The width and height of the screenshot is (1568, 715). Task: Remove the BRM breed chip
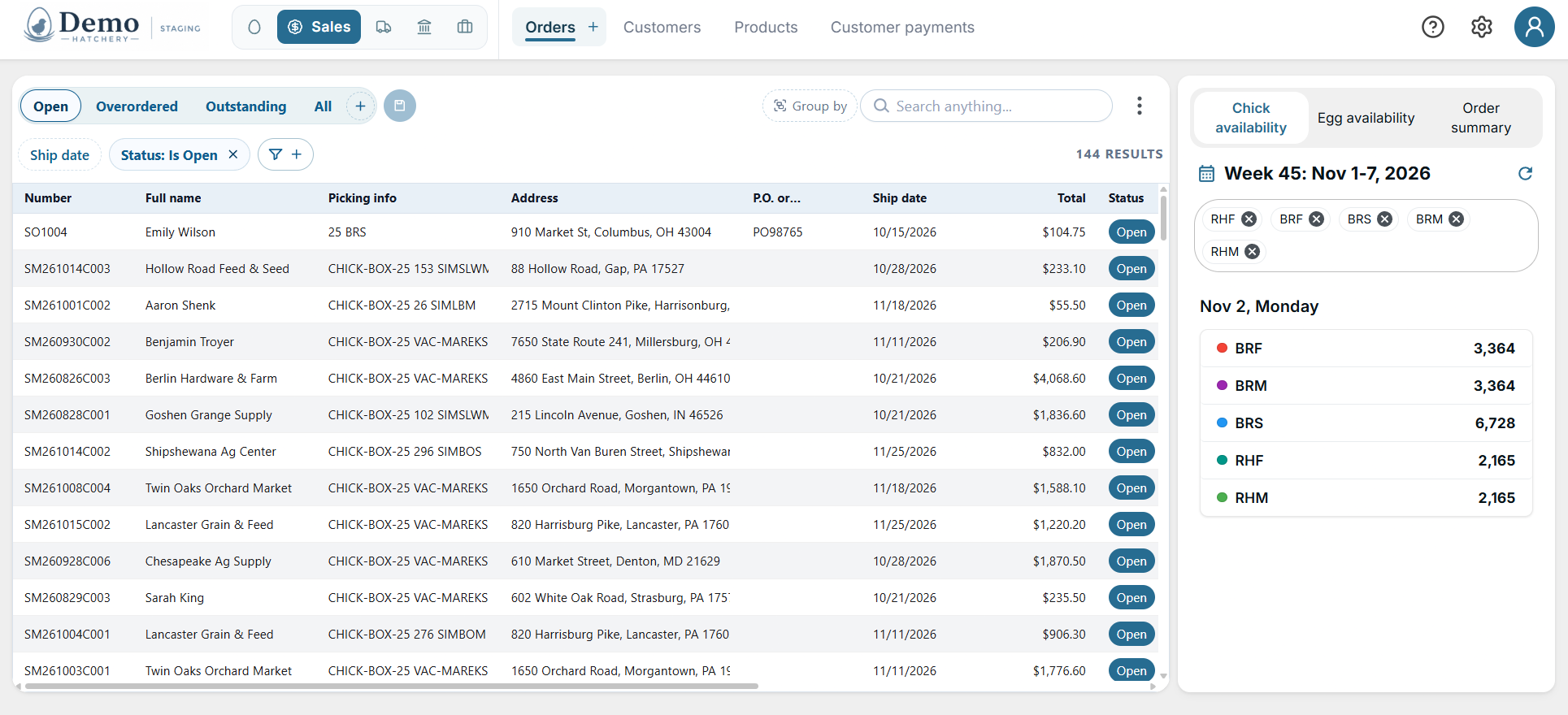click(x=1457, y=219)
